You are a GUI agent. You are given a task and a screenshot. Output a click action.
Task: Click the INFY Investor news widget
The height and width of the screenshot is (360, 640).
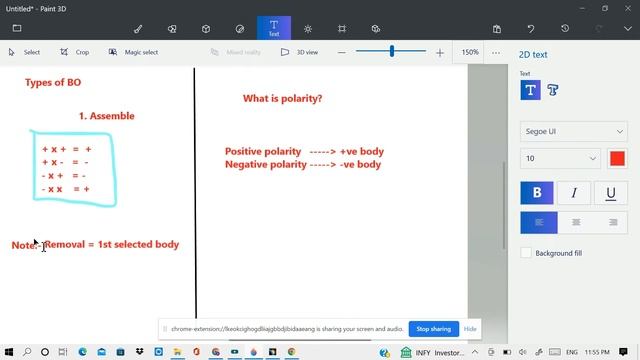[x=433, y=352]
